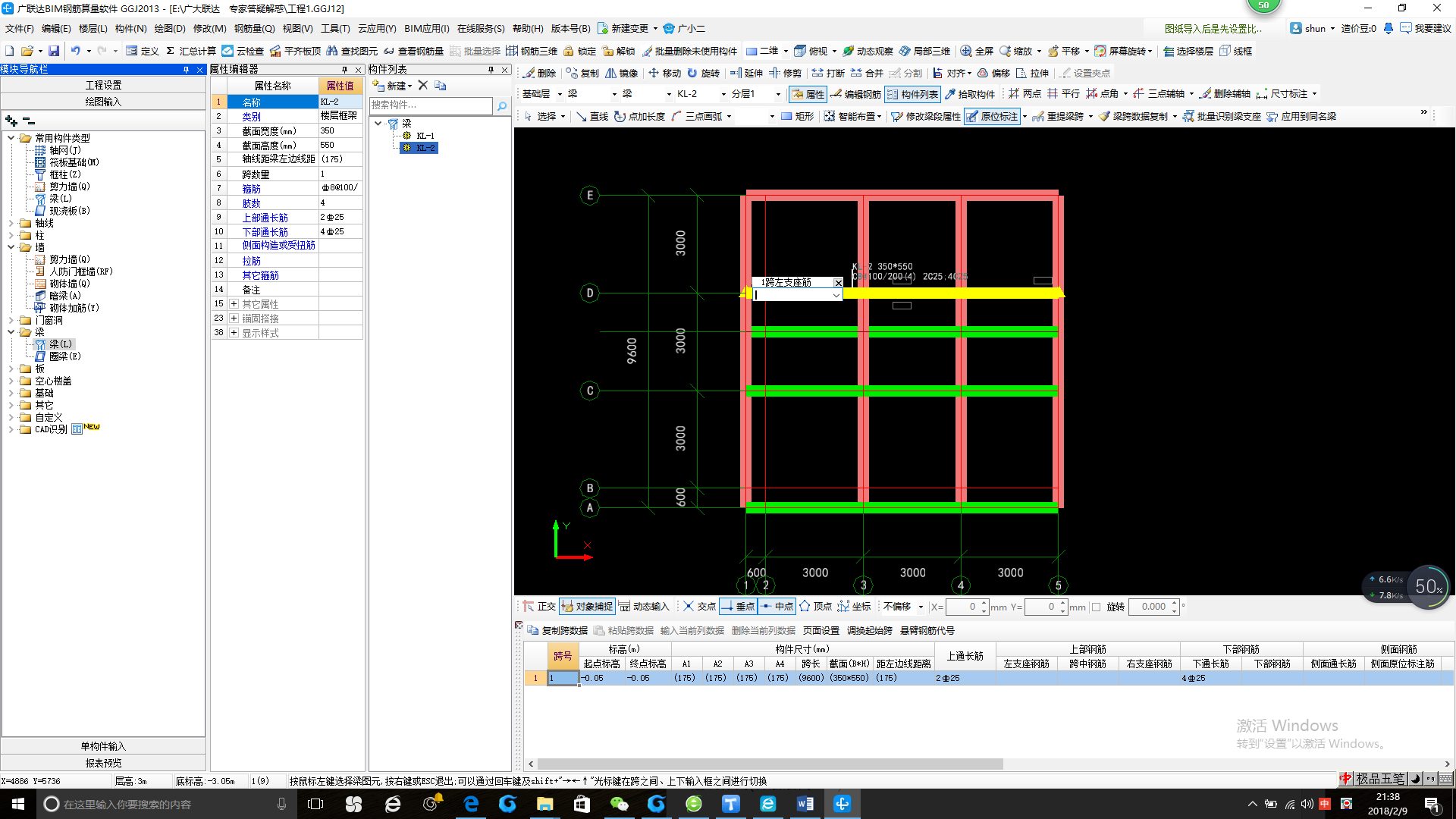This screenshot has height=819, width=1456.
Task: Select 延伸 extend tool
Action: click(x=746, y=73)
